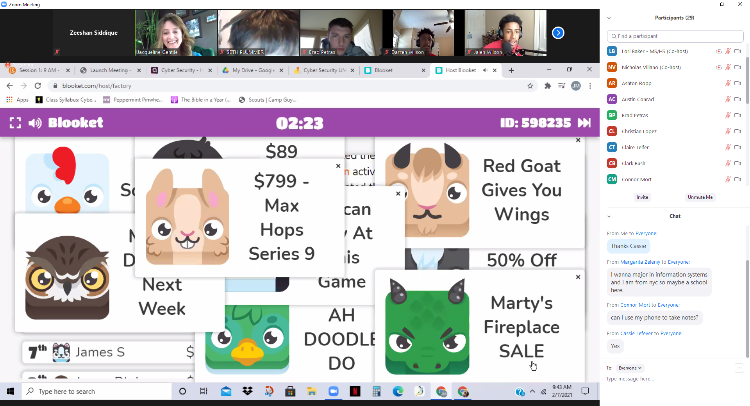Click first co-host LR participant row

point(674,51)
